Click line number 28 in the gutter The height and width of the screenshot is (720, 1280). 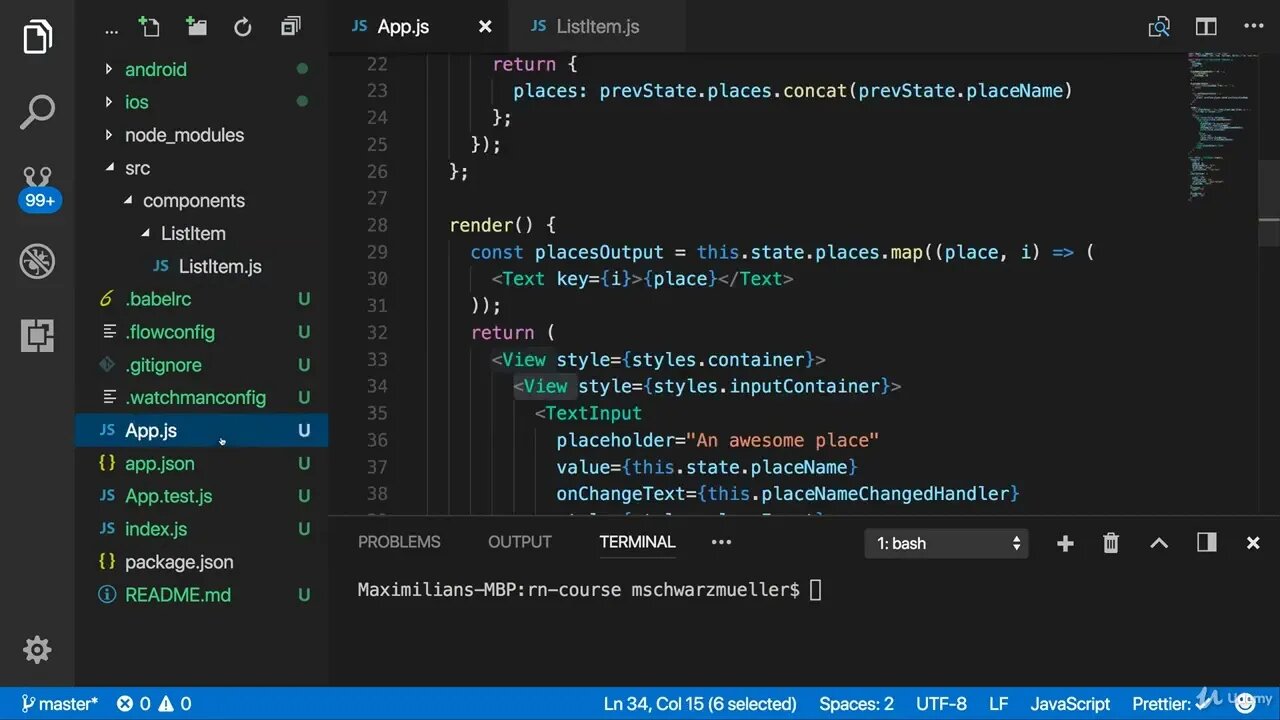pyautogui.click(x=376, y=225)
